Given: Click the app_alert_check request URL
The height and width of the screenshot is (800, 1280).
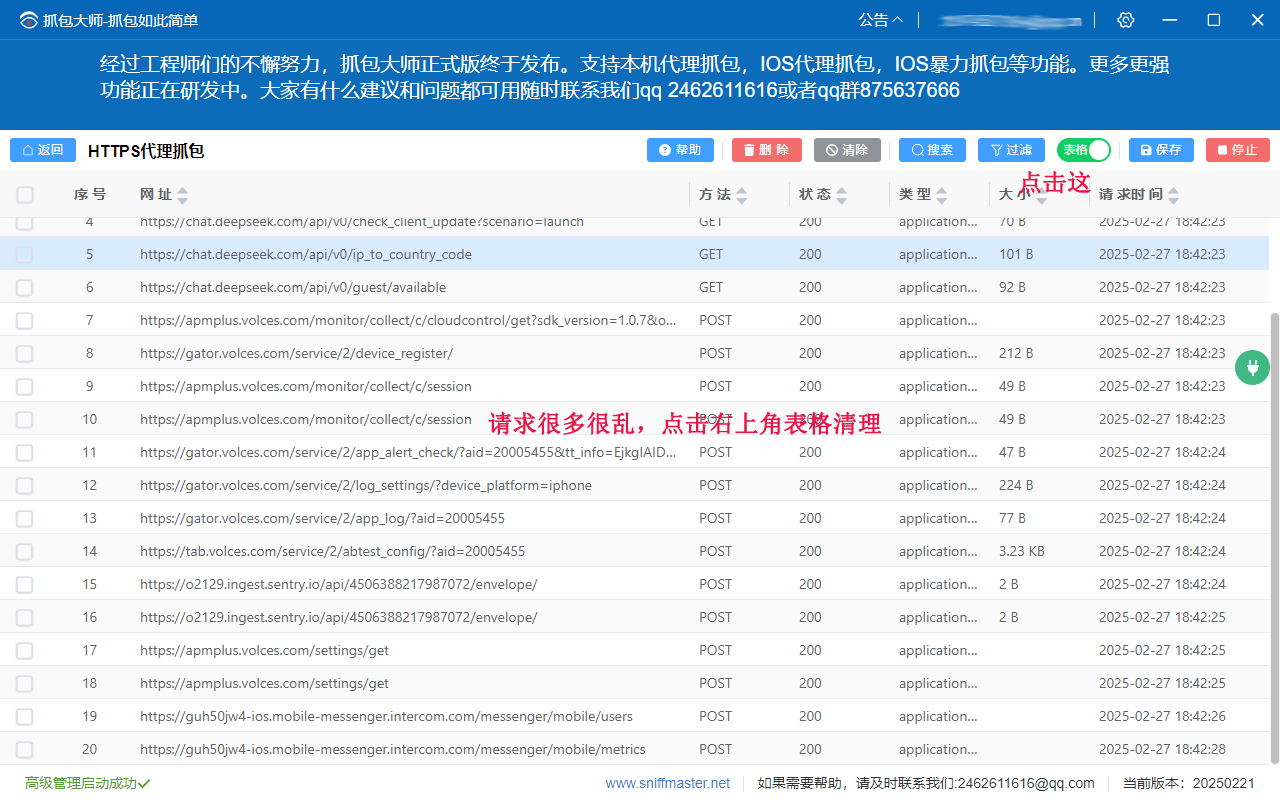Looking at the screenshot, I should point(408,452).
